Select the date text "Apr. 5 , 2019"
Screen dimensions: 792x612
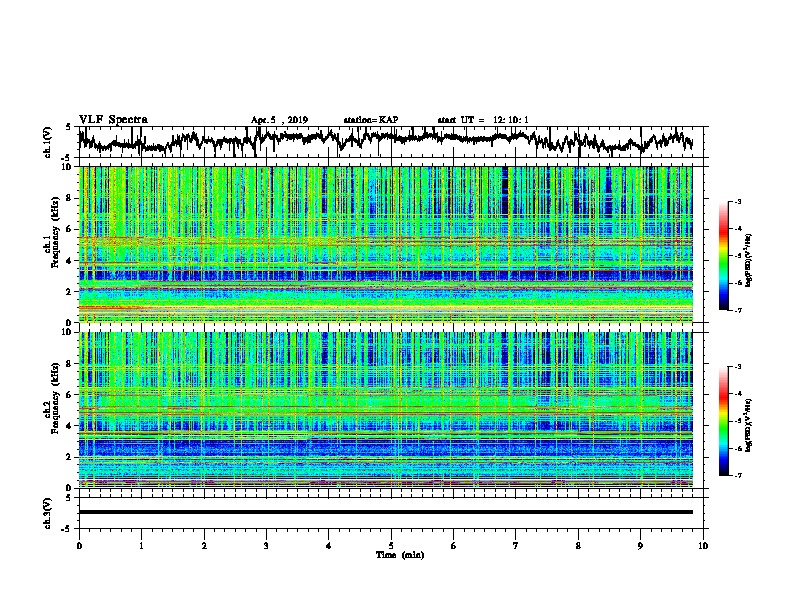[x=279, y=120]
